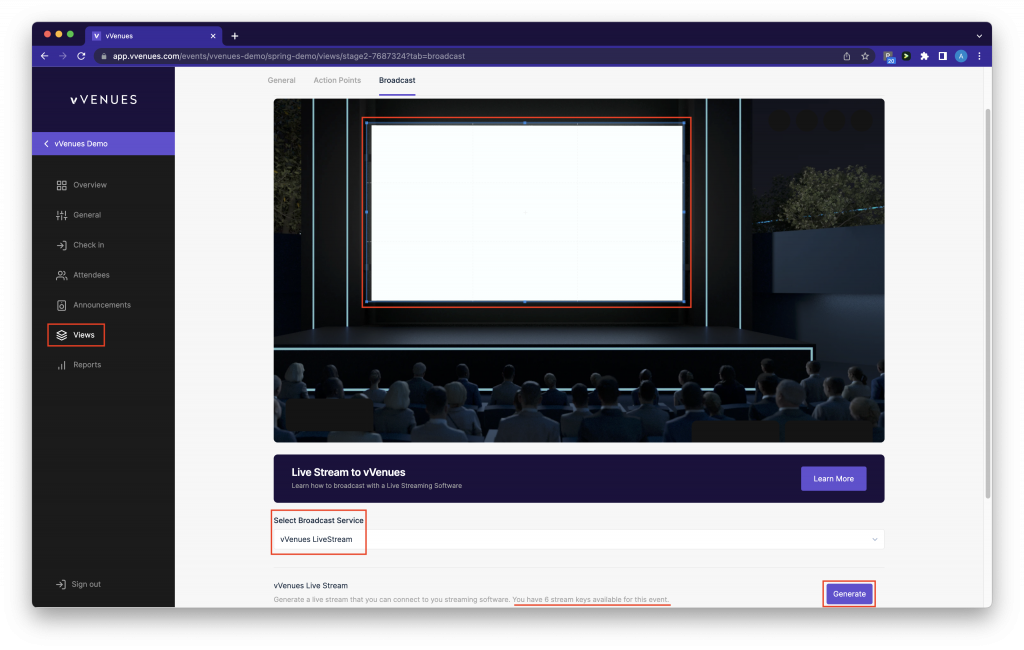Click the page vertical scrollbar
The width and height of the screenshot is (1024, 650).
pos(987,302)
